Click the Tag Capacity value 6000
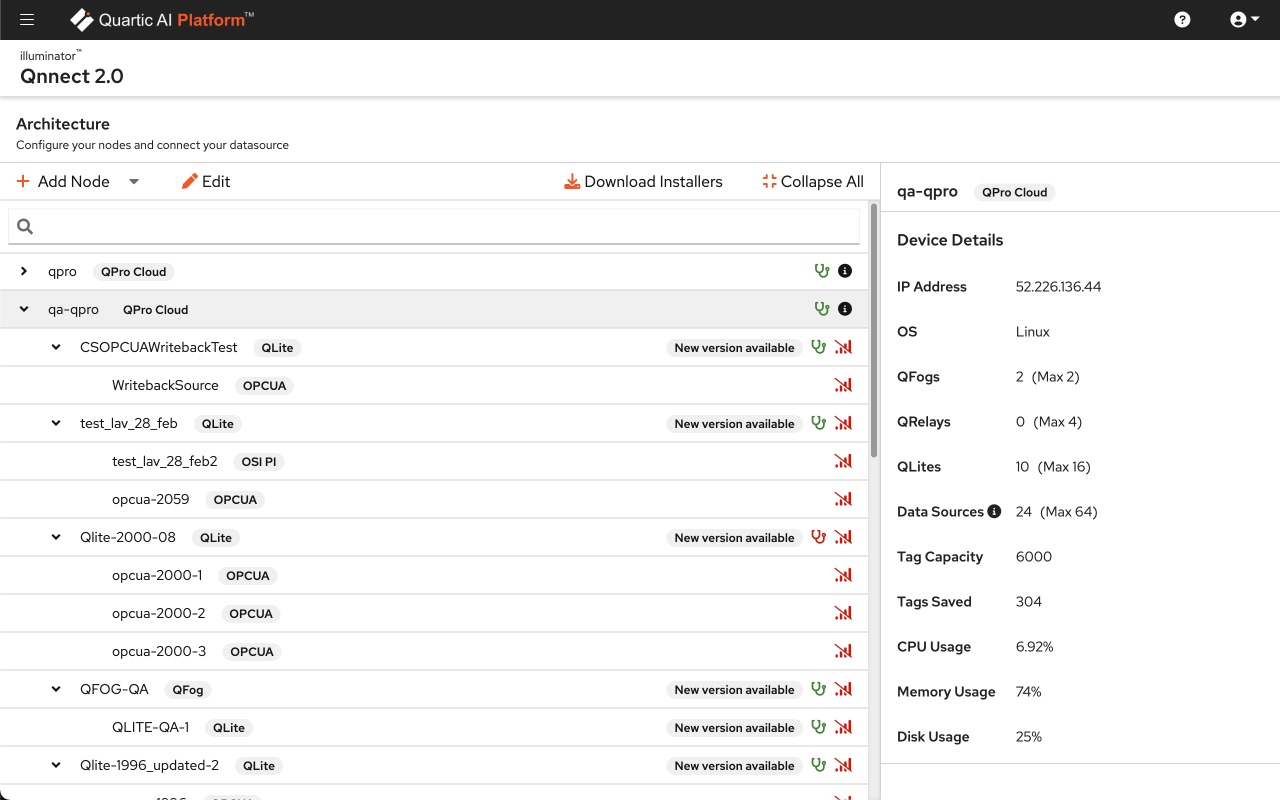The height and width of the screenshot is (800, 1280). pos(1033,556)
